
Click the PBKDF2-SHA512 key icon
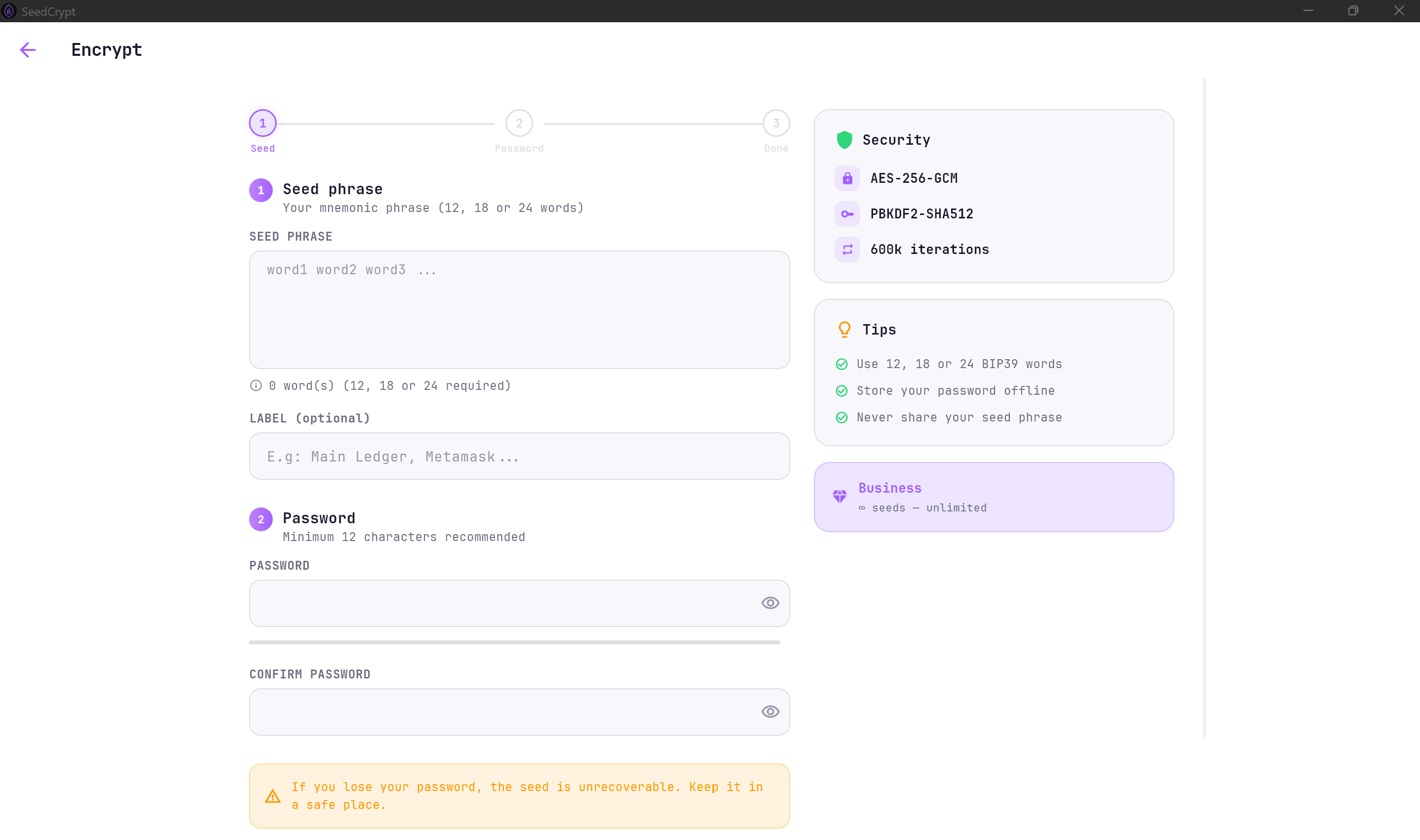[847, 214]
